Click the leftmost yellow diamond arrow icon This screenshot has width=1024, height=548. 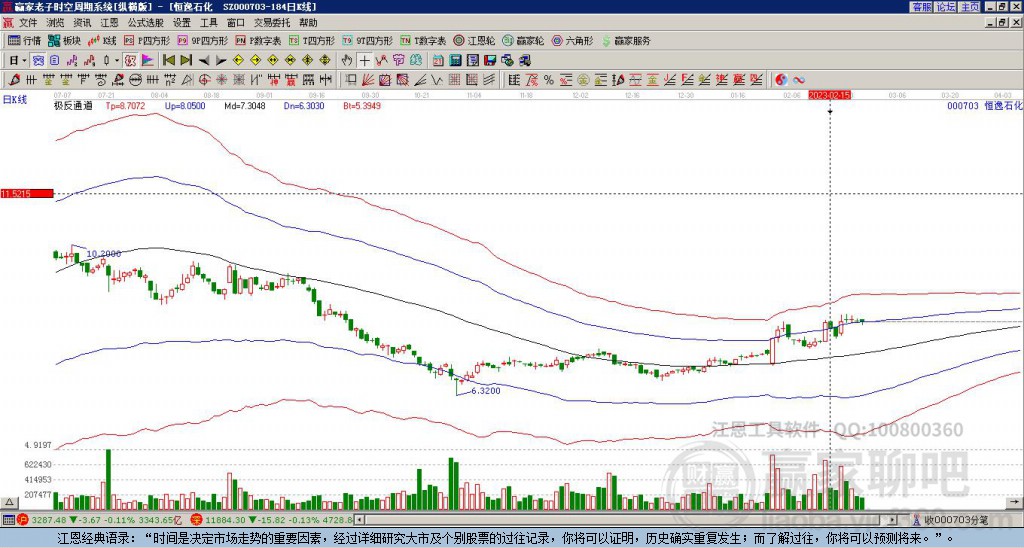click(238, 60)
